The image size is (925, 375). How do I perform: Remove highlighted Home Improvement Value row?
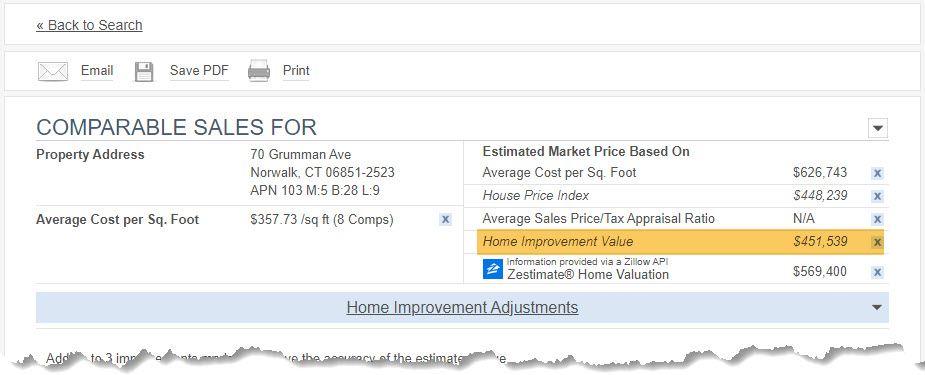tap(877, 242)
